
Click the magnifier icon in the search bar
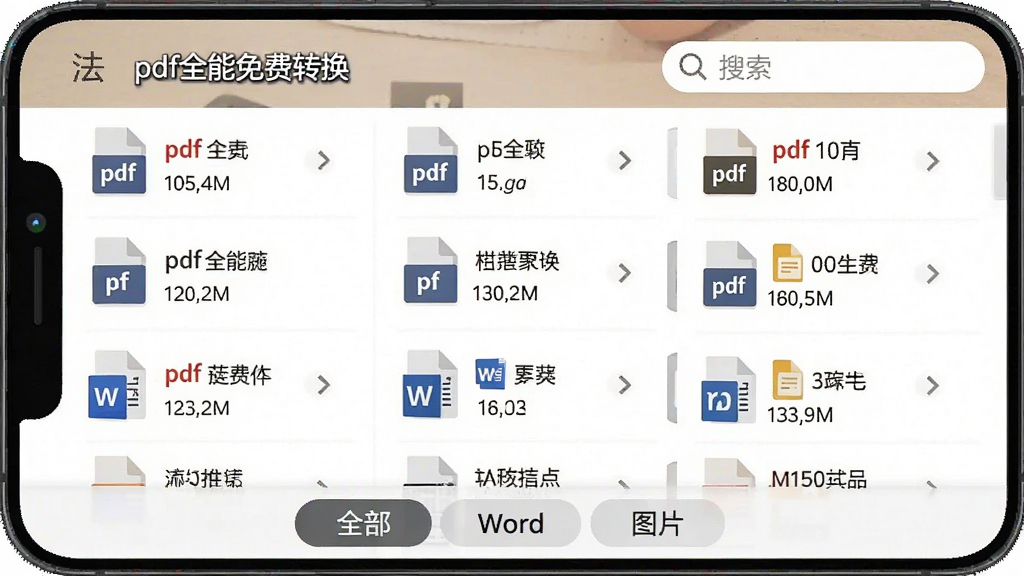[692, 67]
